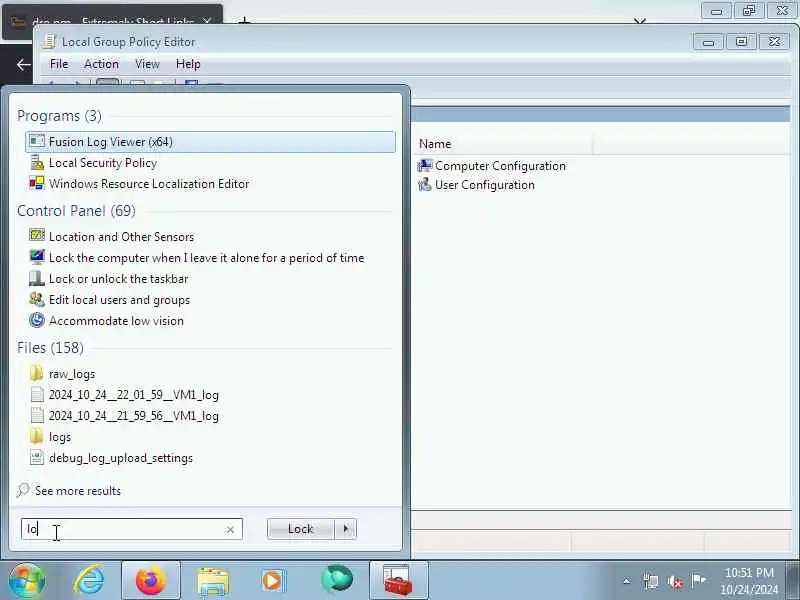Open Action Center flag icon
Screen dimensions: 800x600
point(698,580)
